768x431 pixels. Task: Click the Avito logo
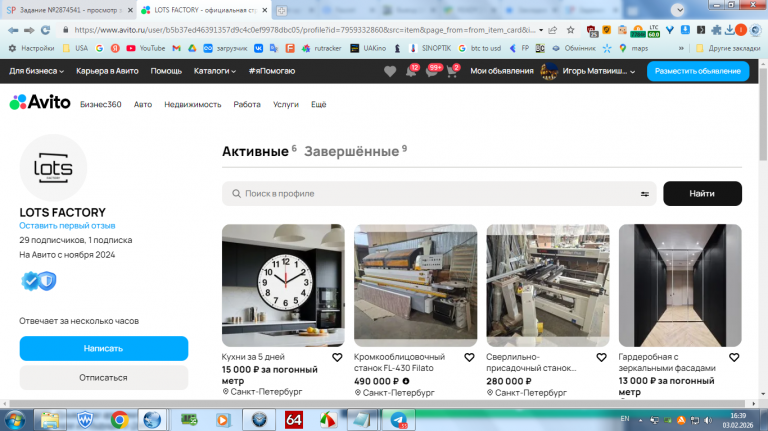pos(40,102)
